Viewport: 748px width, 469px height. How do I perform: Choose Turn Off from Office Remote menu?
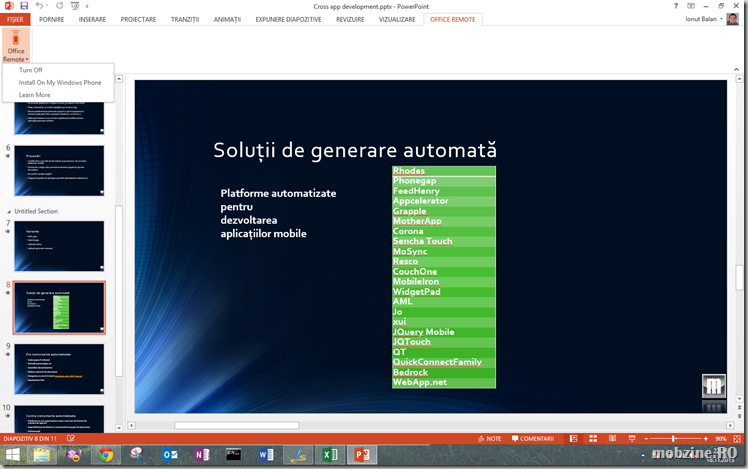(x=31, y=70)
